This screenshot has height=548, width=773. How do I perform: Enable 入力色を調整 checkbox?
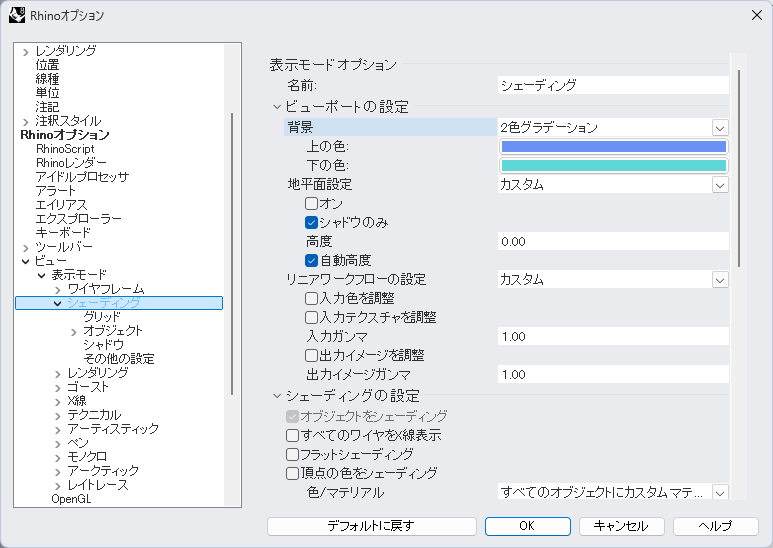(311, 298)
